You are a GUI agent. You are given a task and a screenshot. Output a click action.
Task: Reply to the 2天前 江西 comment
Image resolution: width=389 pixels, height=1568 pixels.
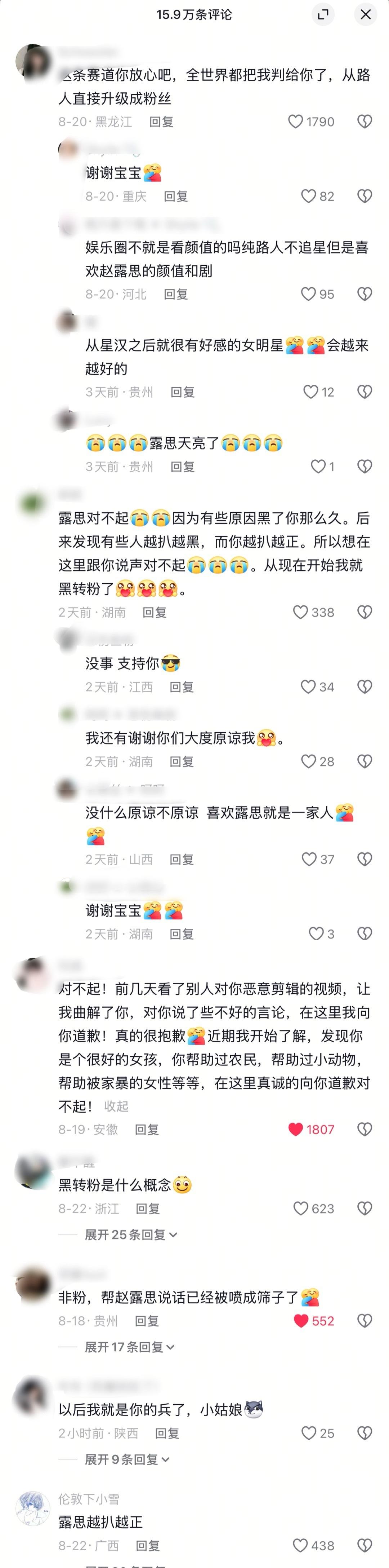181,687
